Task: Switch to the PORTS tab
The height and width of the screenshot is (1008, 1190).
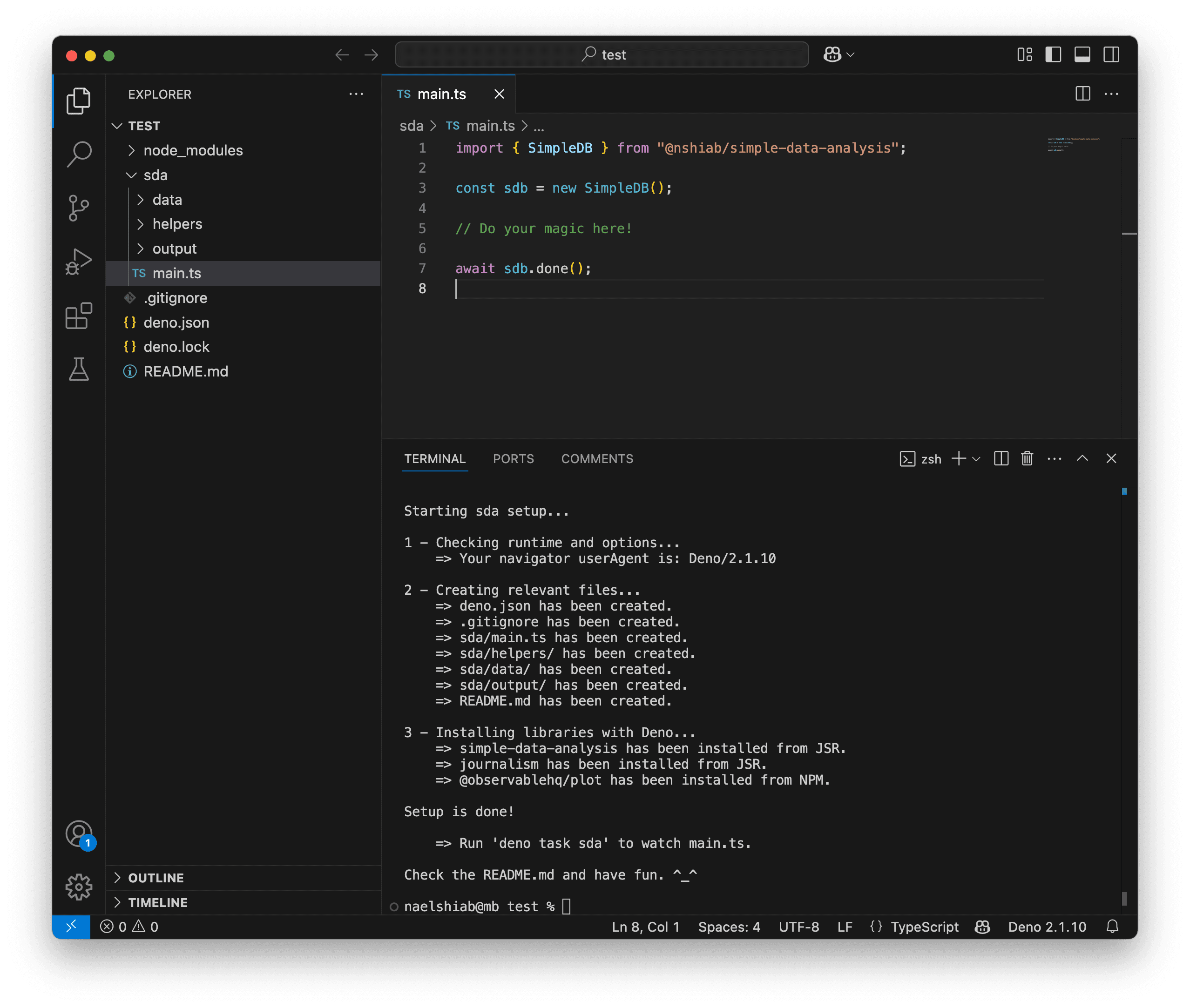Action: coord(513,459)
